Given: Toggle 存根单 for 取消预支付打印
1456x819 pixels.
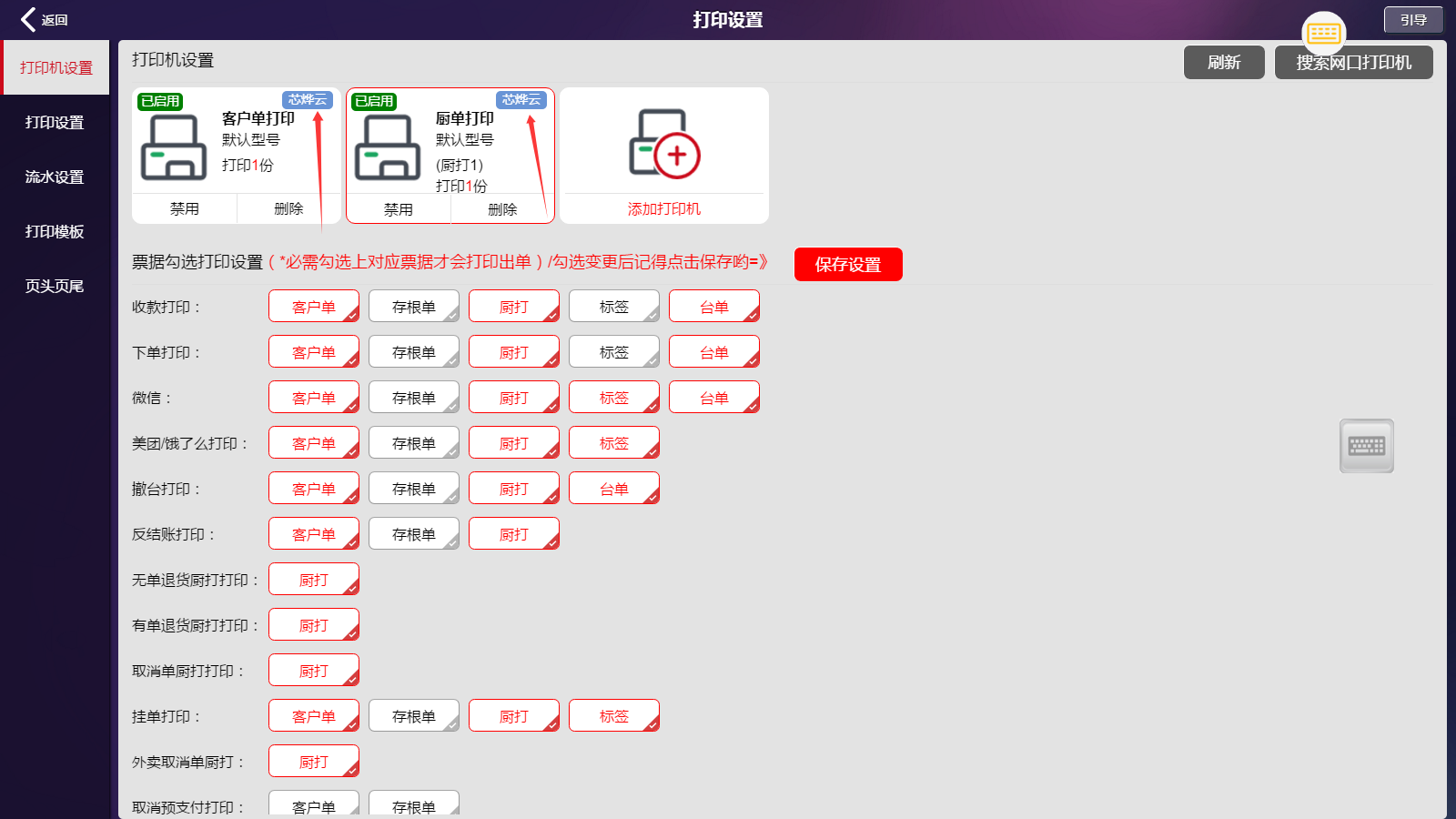Looking at the screenshot, I should pyautogui.click(x=414, y=804).
